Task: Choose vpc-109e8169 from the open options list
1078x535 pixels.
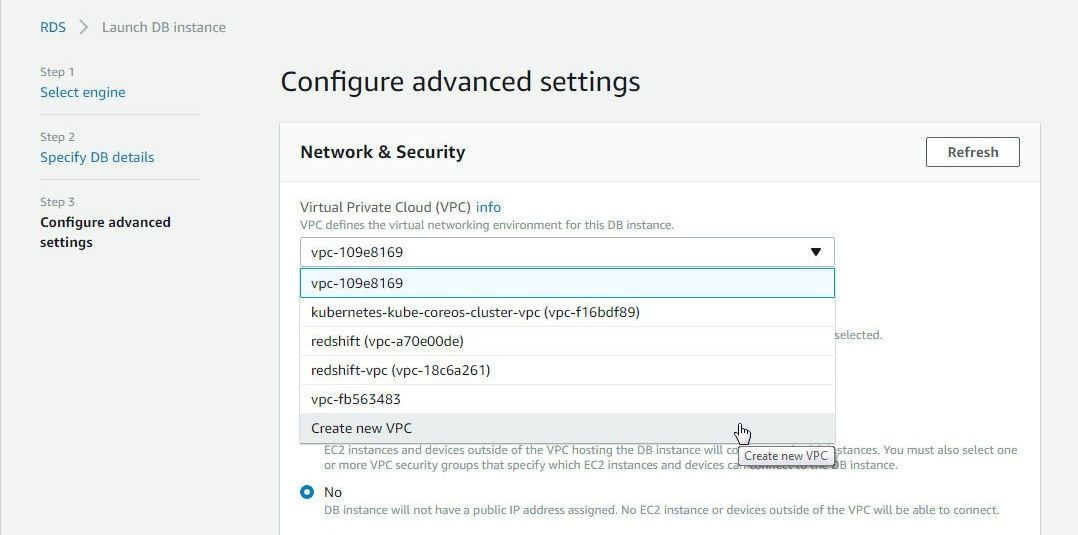Action: pos(567,283)
